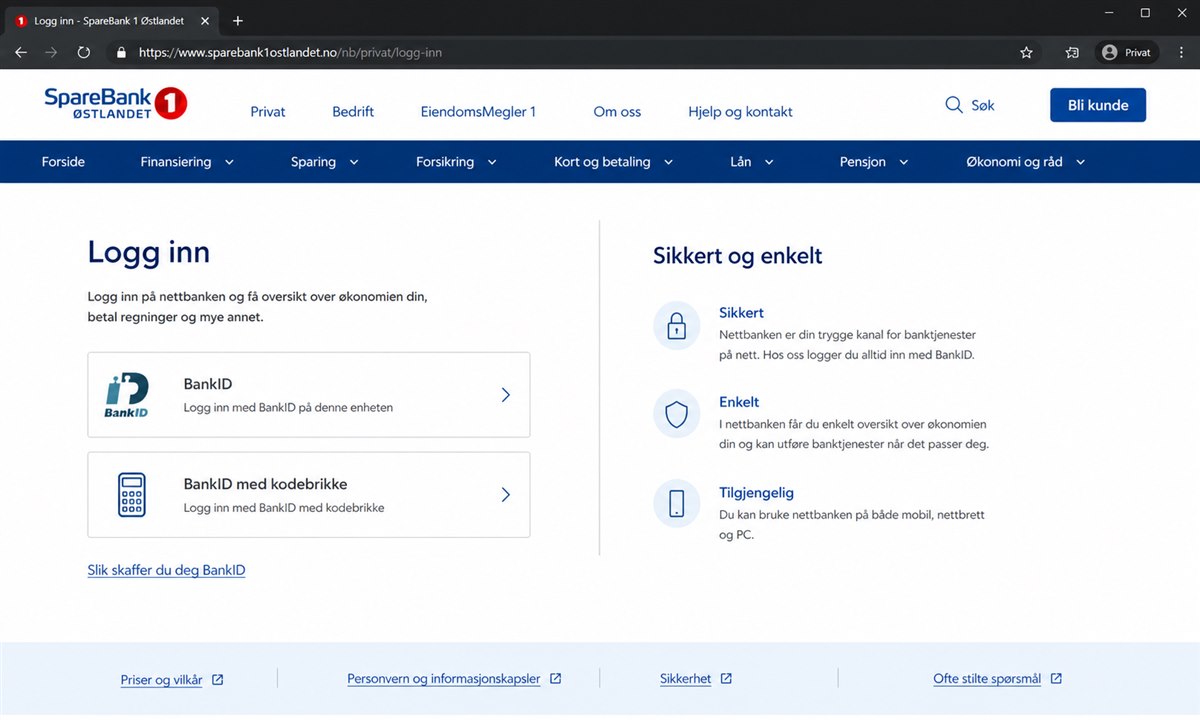
Task: Click the Sikkert heading next to padlock
Action: click(x=741, y=313)
